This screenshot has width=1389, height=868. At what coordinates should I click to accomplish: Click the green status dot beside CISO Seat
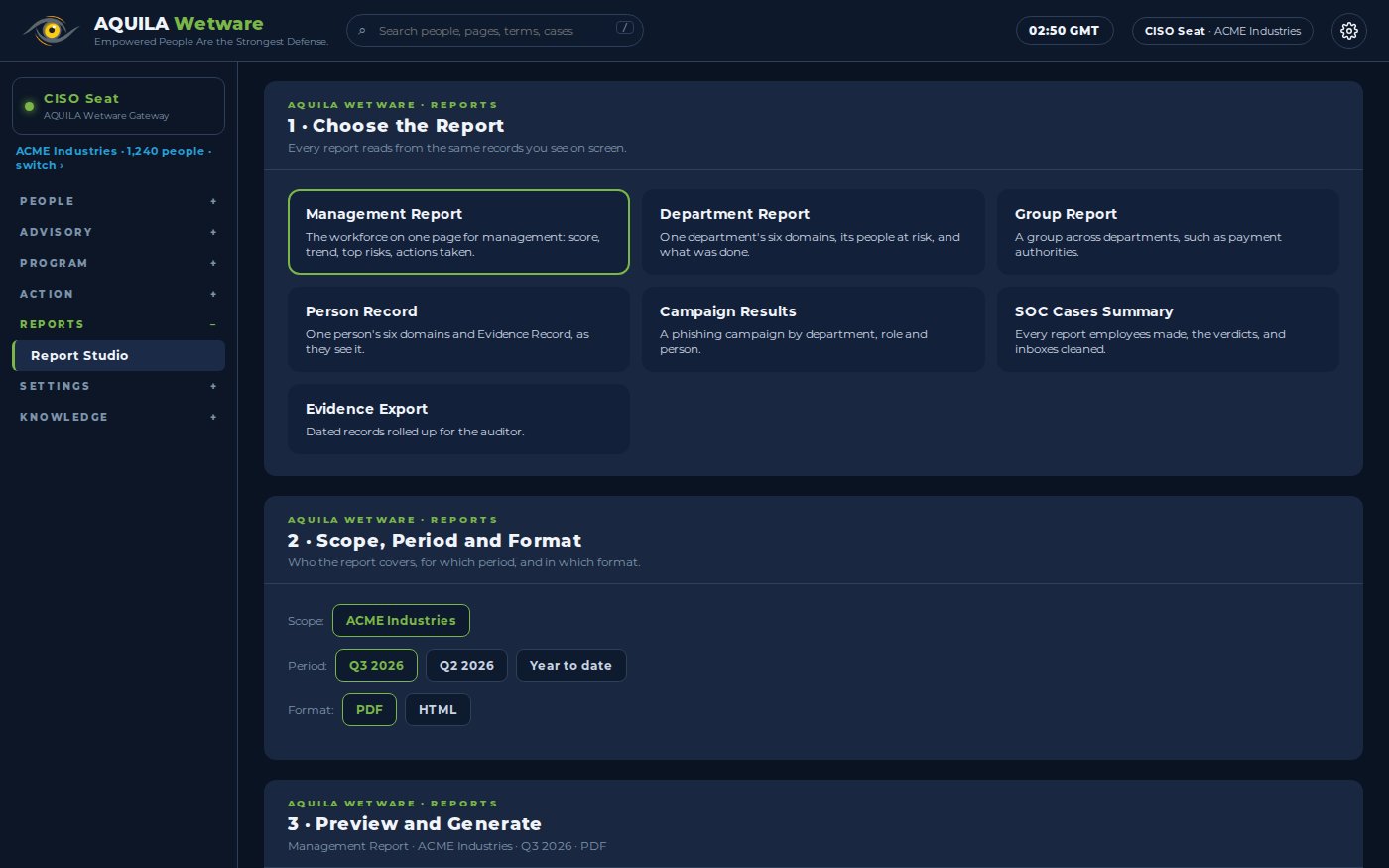29,106
